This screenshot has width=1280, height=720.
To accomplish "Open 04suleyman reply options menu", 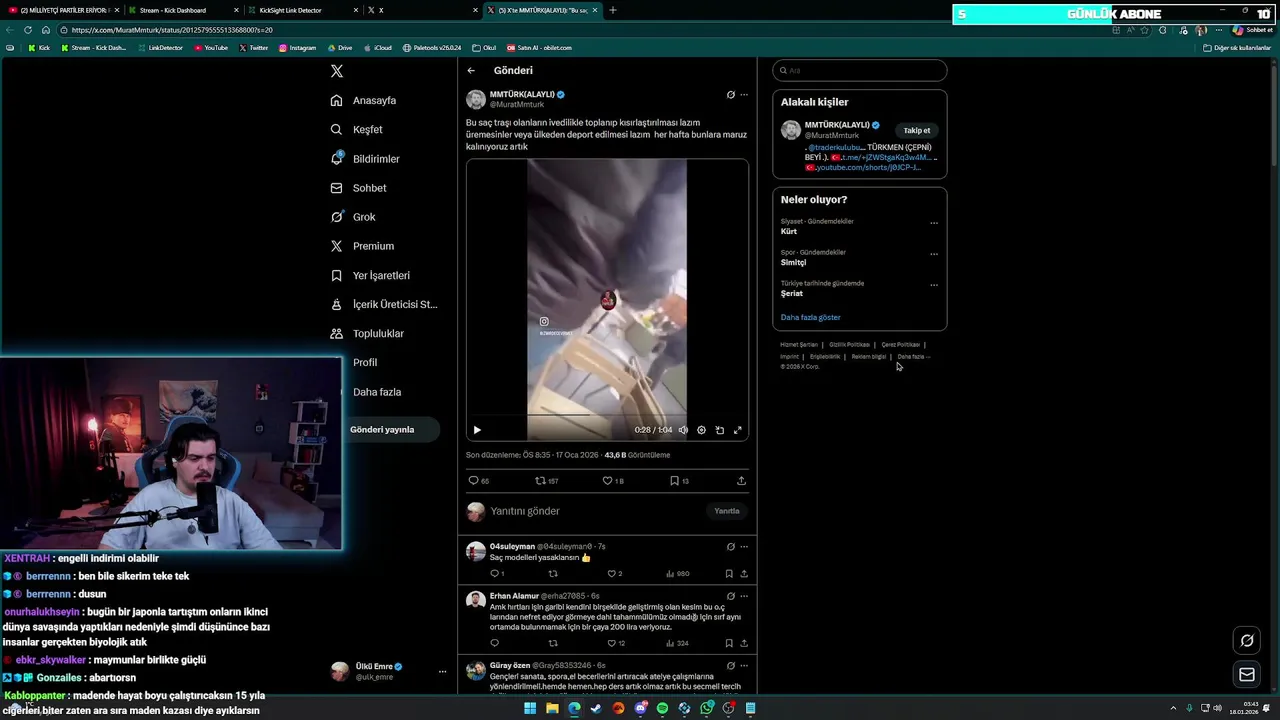I will (744, 547).
